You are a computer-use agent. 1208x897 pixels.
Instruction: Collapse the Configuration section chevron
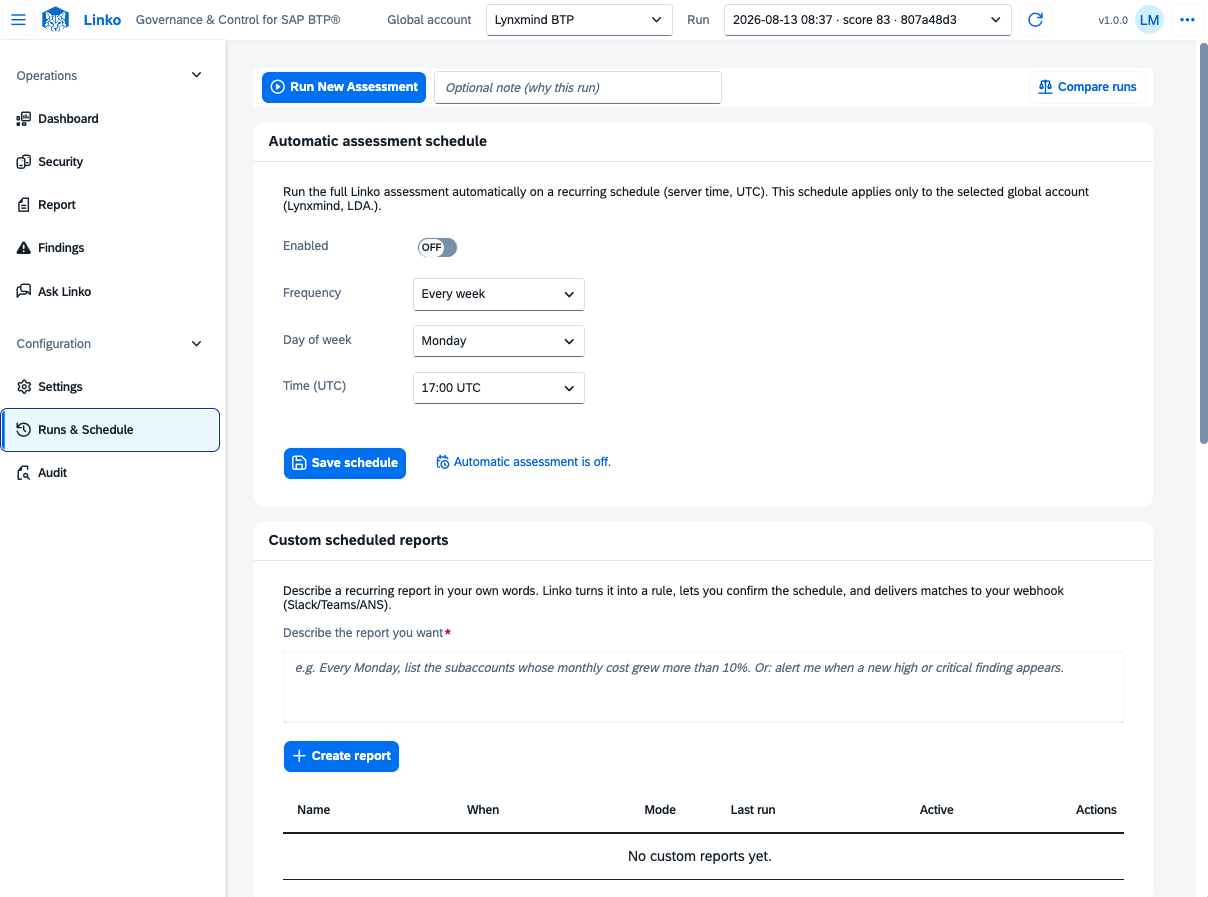coord(196,343)
